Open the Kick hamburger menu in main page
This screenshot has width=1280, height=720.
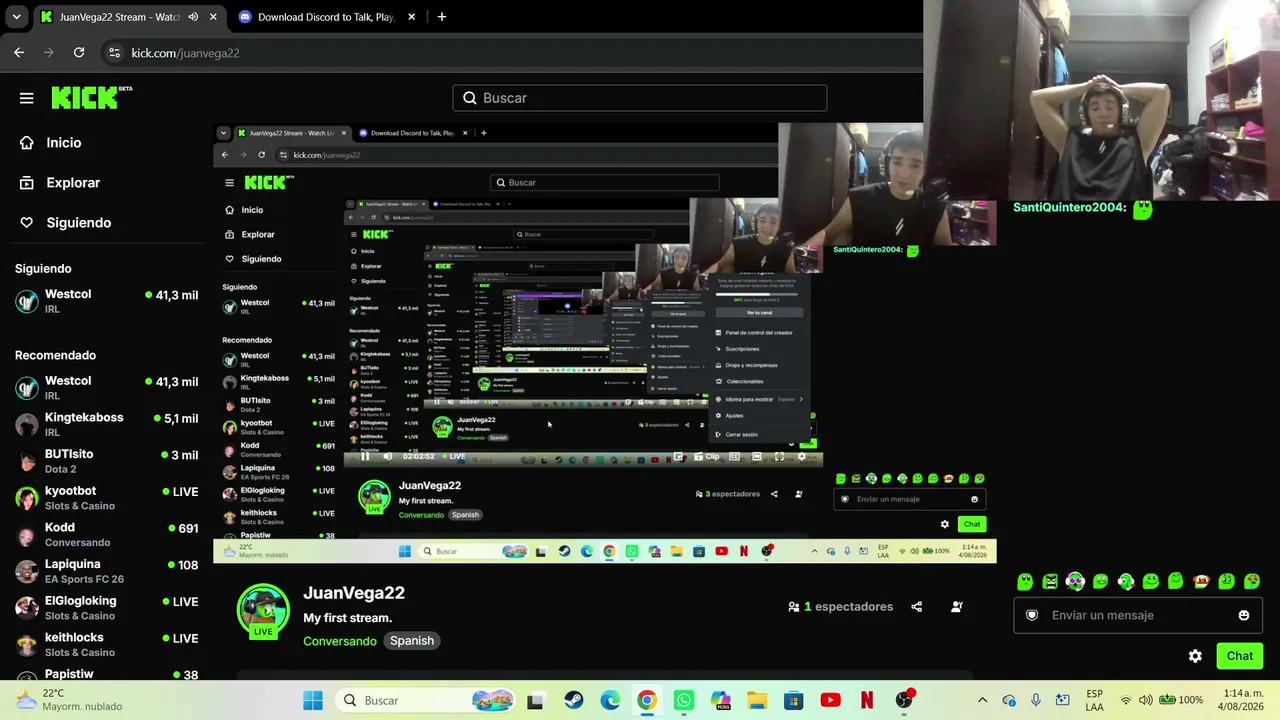click(x=27, y=98)
